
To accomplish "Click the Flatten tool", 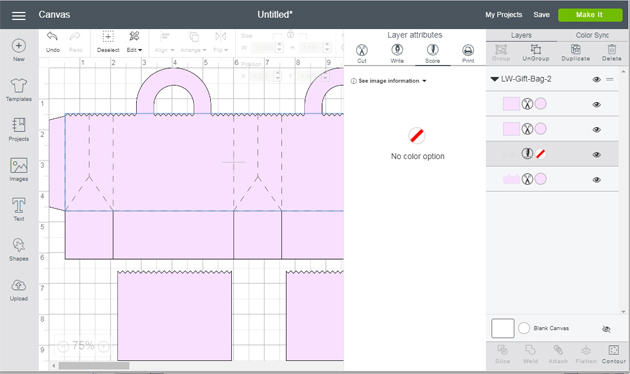I will click(x=585, y=354).
